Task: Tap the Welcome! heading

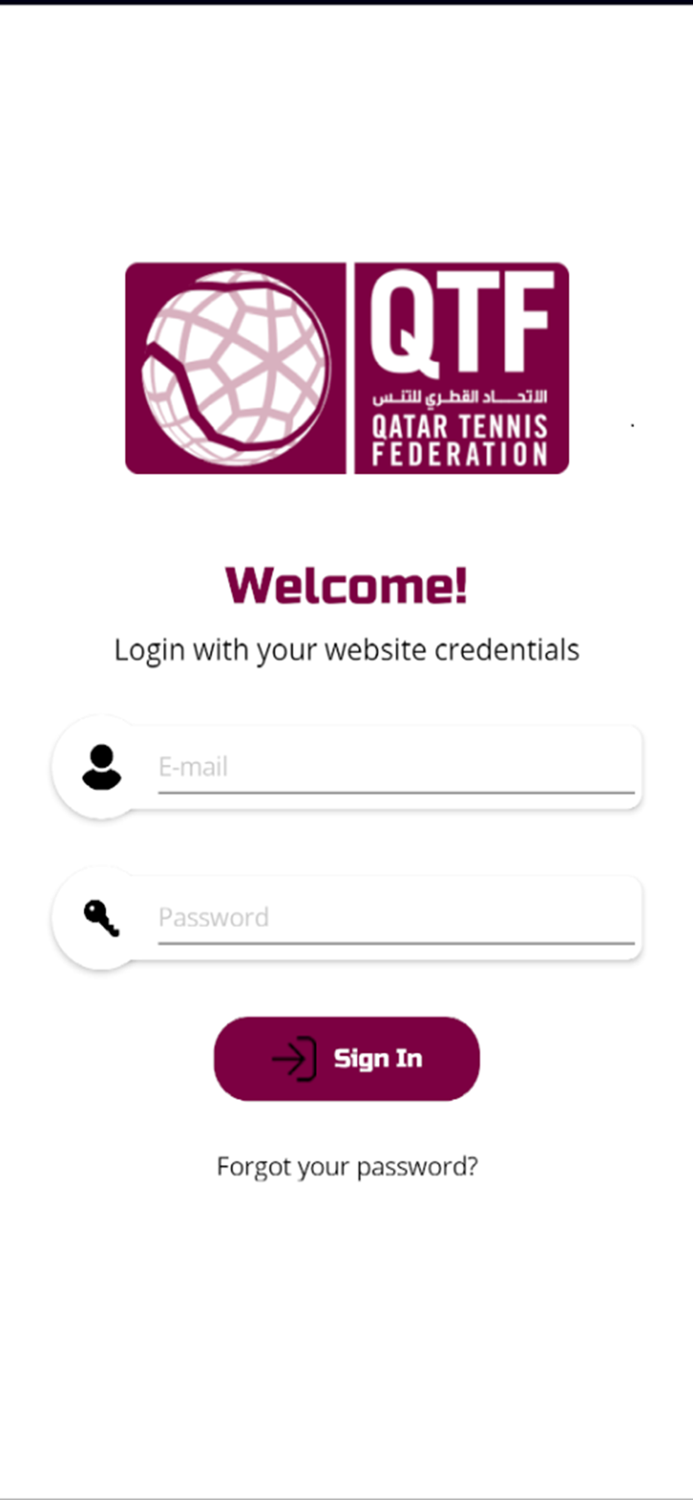Action: (346, 585)
